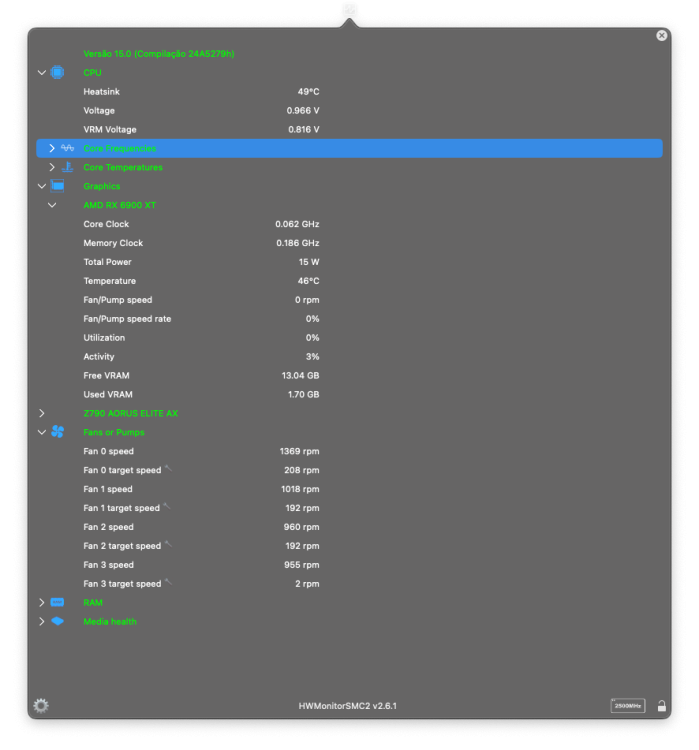The image size is (699, 750).
Task: Select the AMD RX 6900 XT label
Action: click(120, 205)
